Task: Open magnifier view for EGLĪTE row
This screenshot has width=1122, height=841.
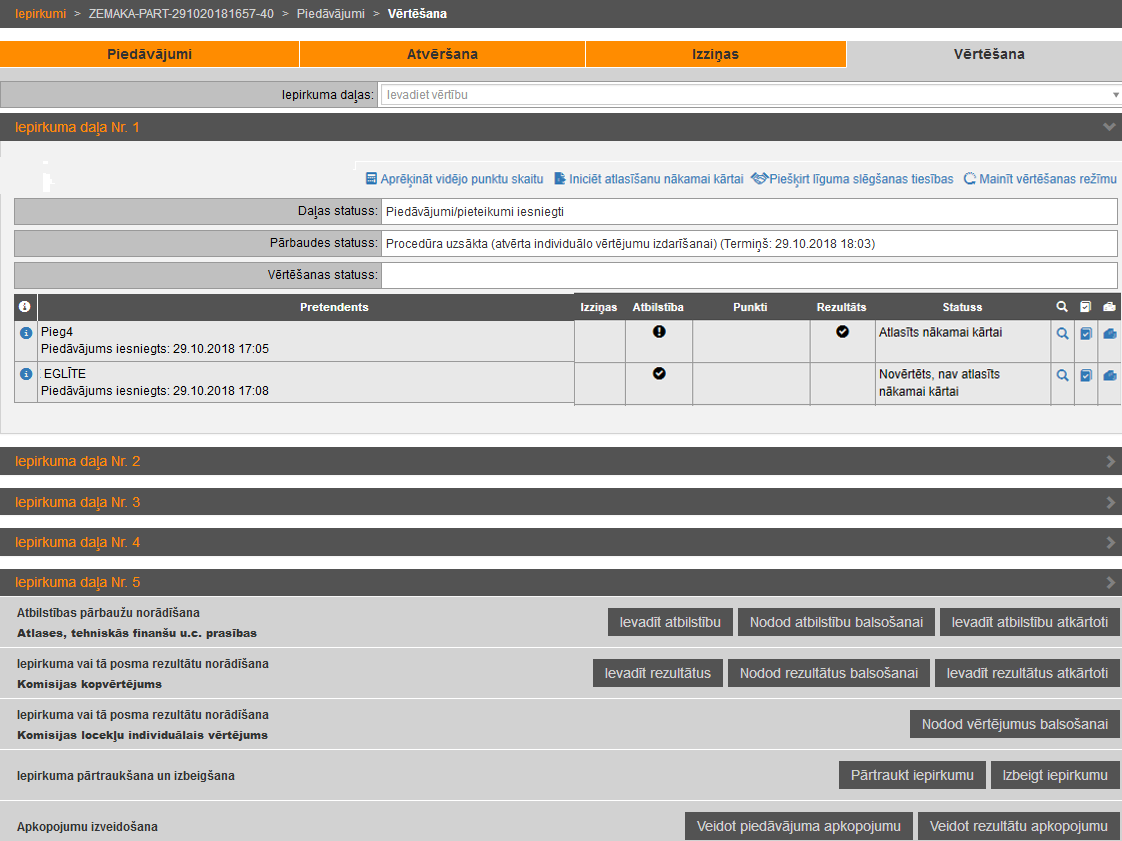Action: pyautogui.click(x=1063, y=376)
